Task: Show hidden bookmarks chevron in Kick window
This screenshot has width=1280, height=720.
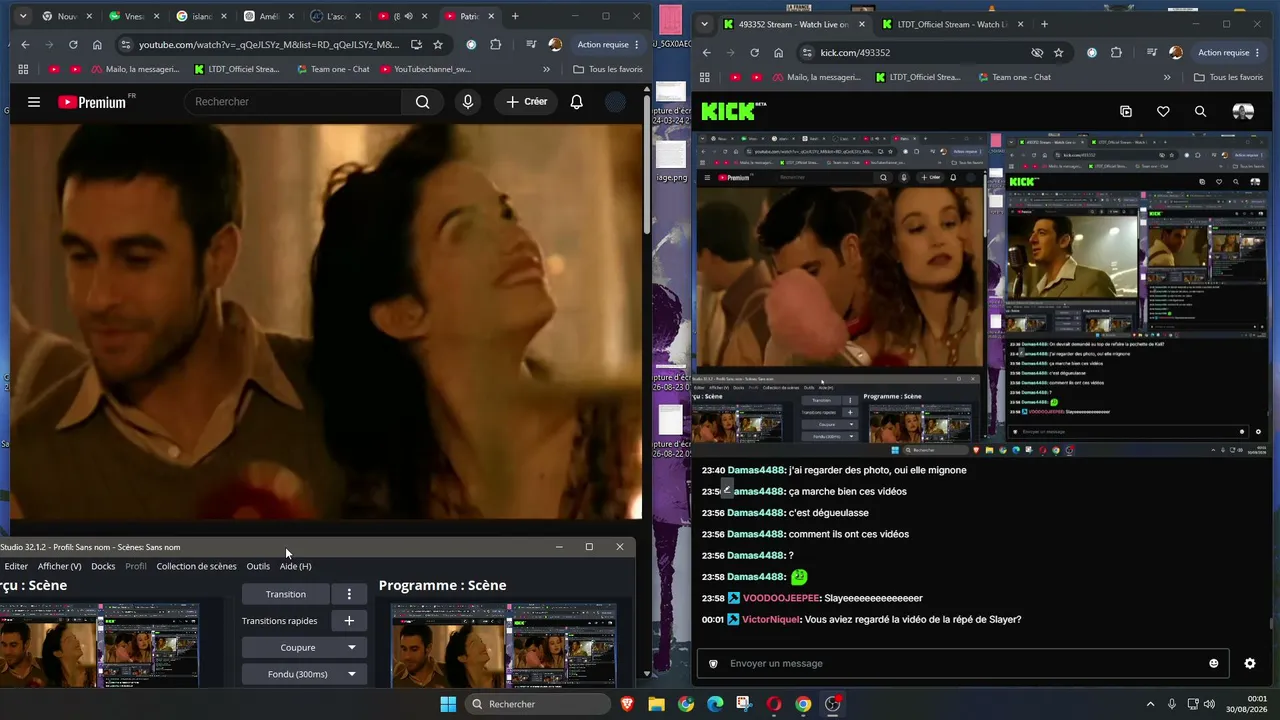Action: [1167, 77]
